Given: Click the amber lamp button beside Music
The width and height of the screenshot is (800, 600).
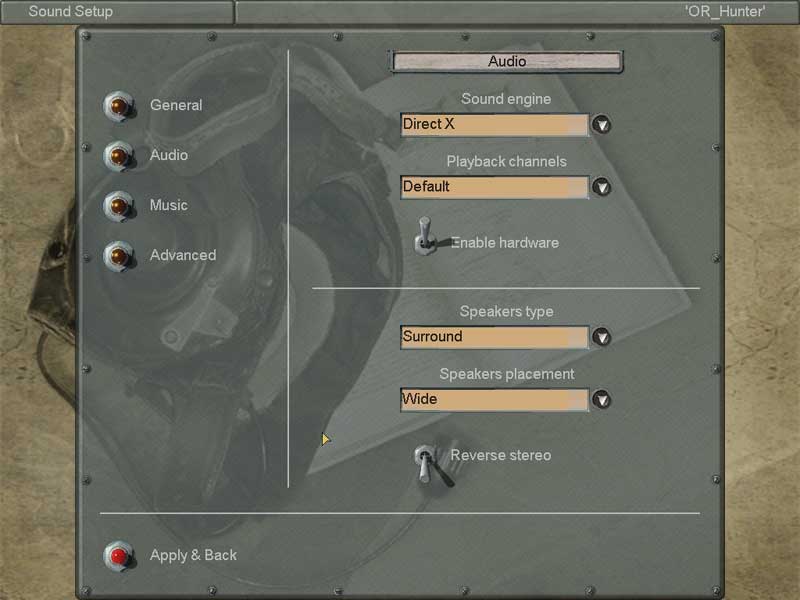Looking at the screenshot, I should point(119,206).
